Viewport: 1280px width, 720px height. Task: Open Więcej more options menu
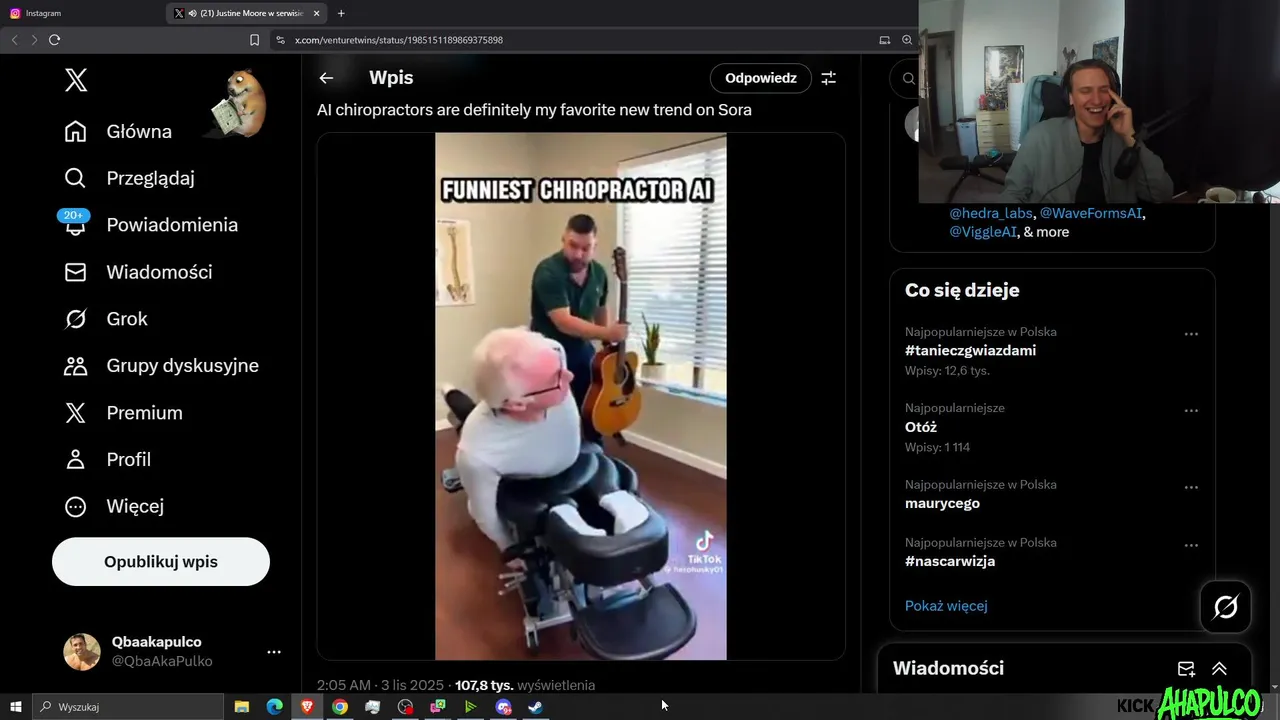tap(113, 506)
